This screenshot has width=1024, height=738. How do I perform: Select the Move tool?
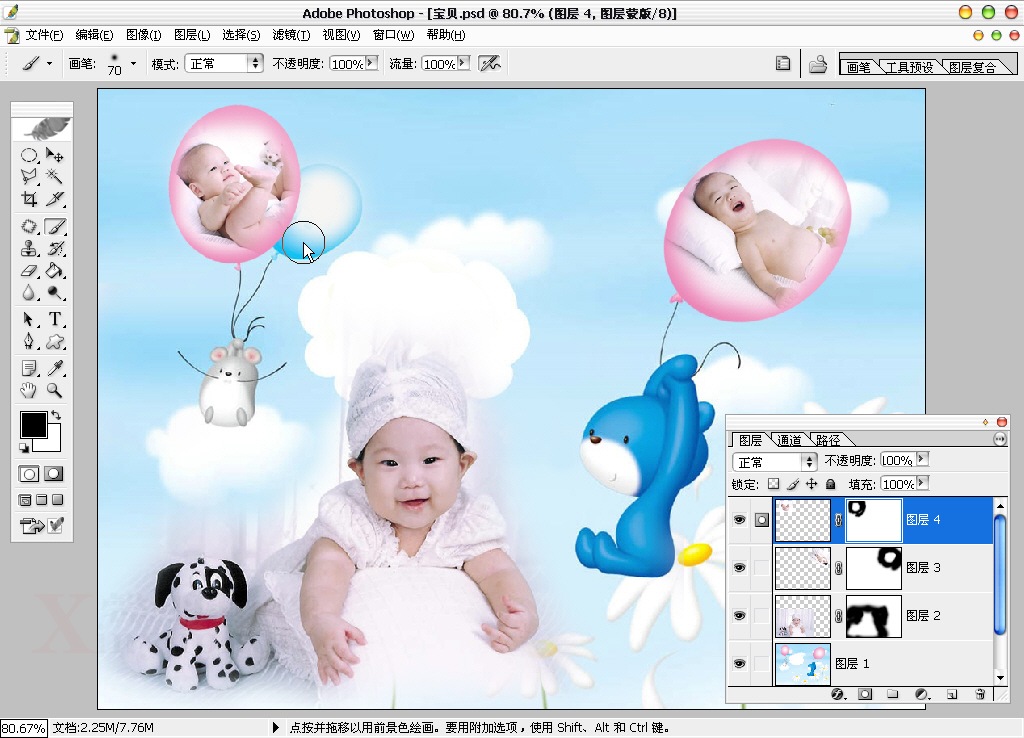pyautogui.click(x=55, y=155)
